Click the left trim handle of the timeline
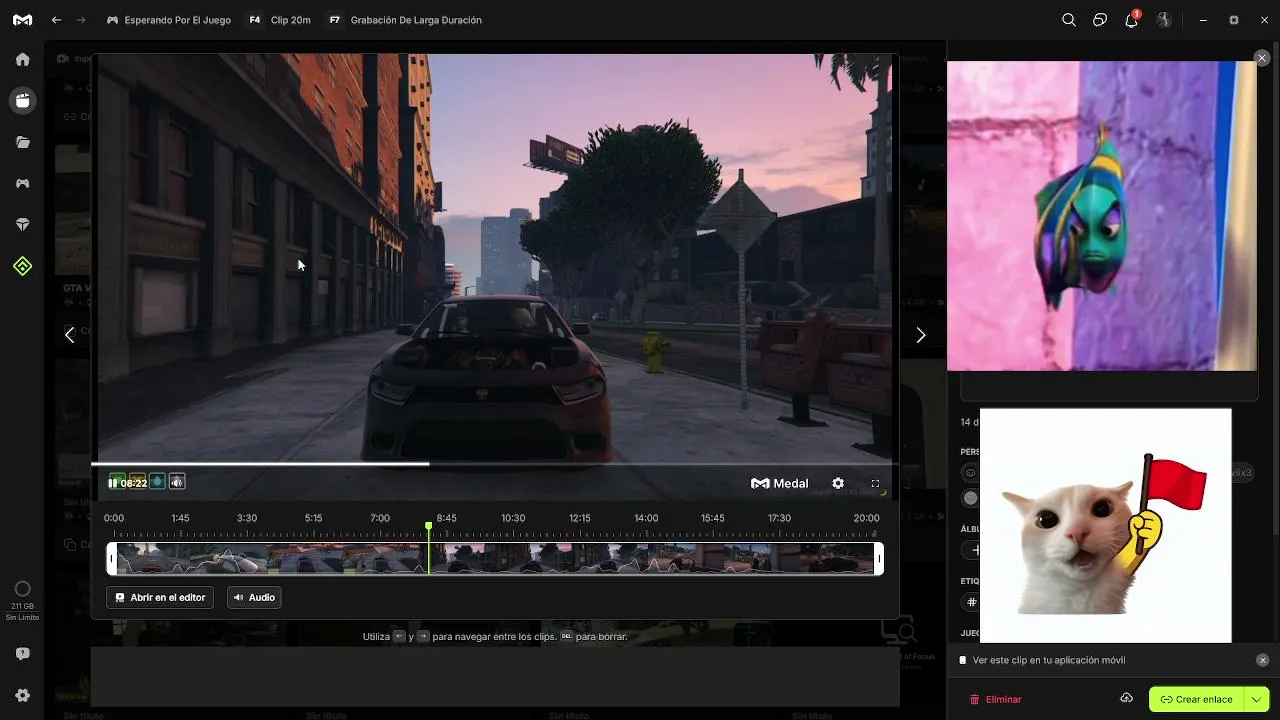Screen dimensions: 1280x720 pos(112,558)
